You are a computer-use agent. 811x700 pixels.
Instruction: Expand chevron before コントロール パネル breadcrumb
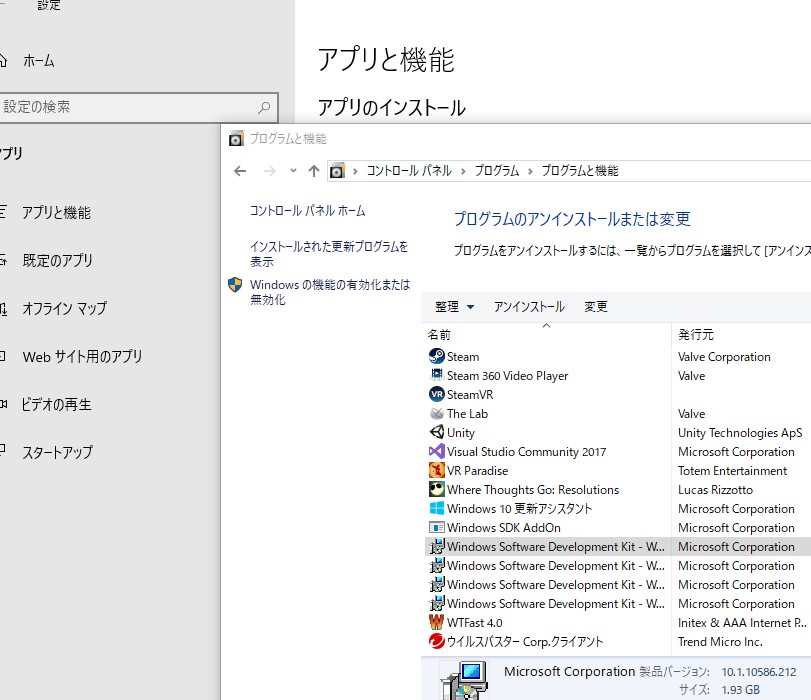355,171
